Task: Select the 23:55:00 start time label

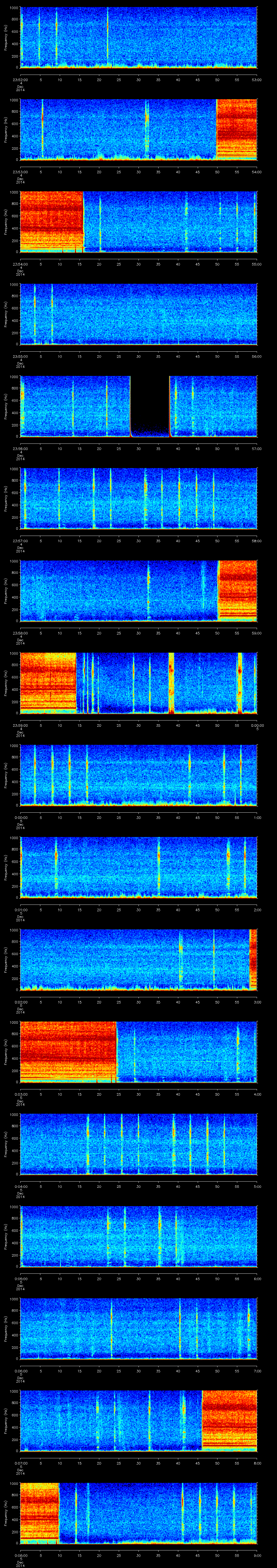Action: pyautogui.click(x=20, y=356)
